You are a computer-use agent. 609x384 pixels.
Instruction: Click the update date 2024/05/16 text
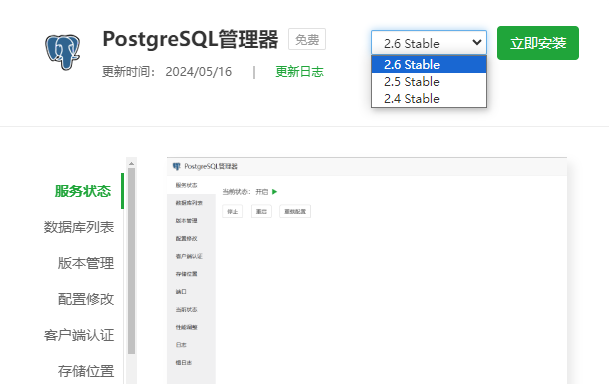(199, 72)
